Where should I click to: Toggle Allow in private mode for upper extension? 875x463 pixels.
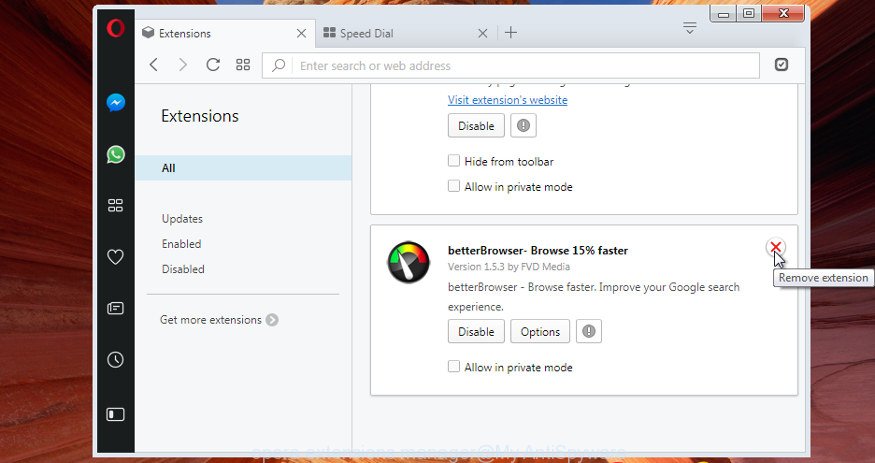pyautogui.click(x=454, y=186)
